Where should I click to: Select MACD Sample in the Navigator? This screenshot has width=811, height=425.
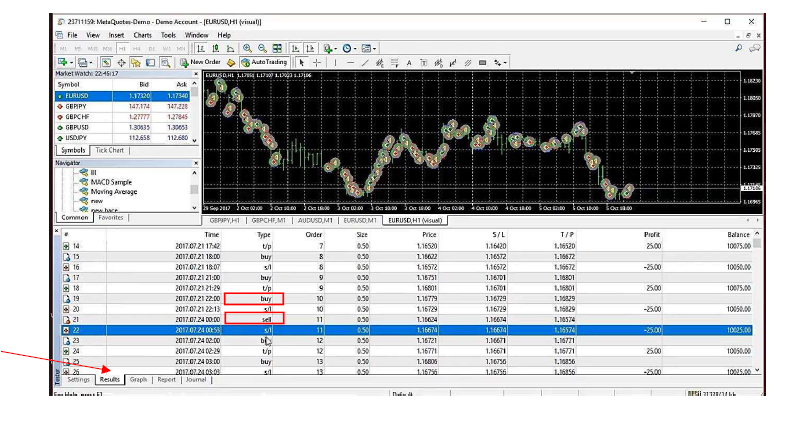click(x=111, y=183)
